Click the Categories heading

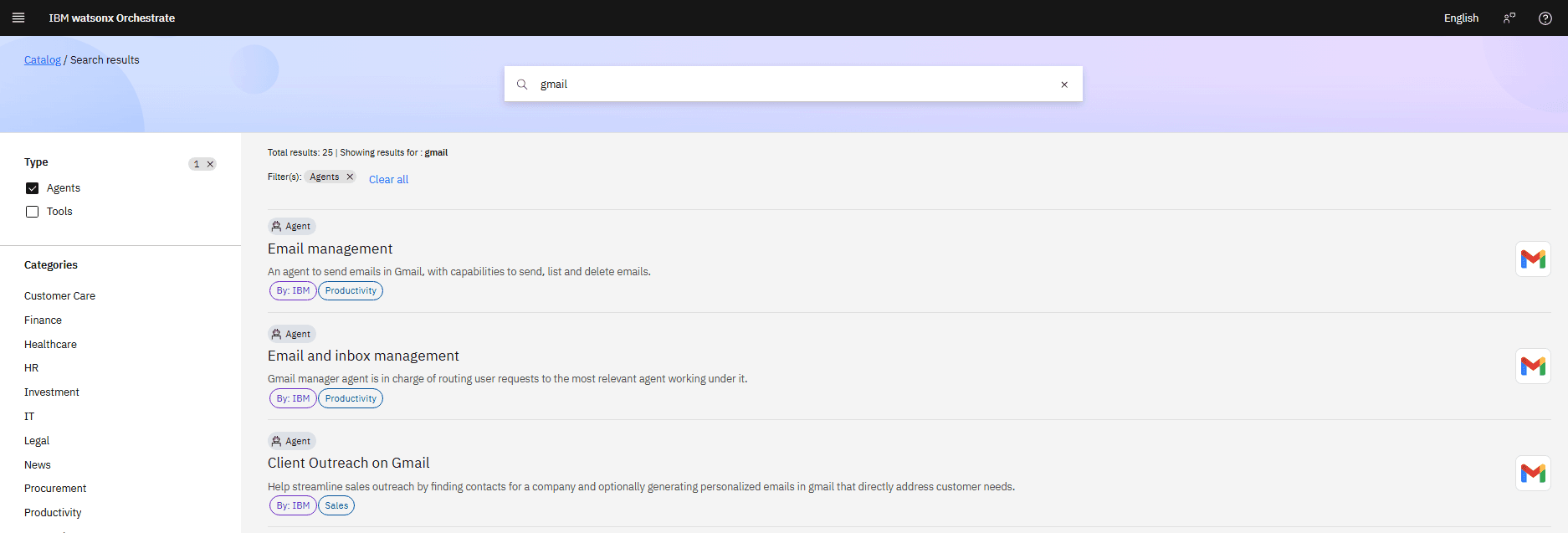pyautogui.click(x=51, y=265)
